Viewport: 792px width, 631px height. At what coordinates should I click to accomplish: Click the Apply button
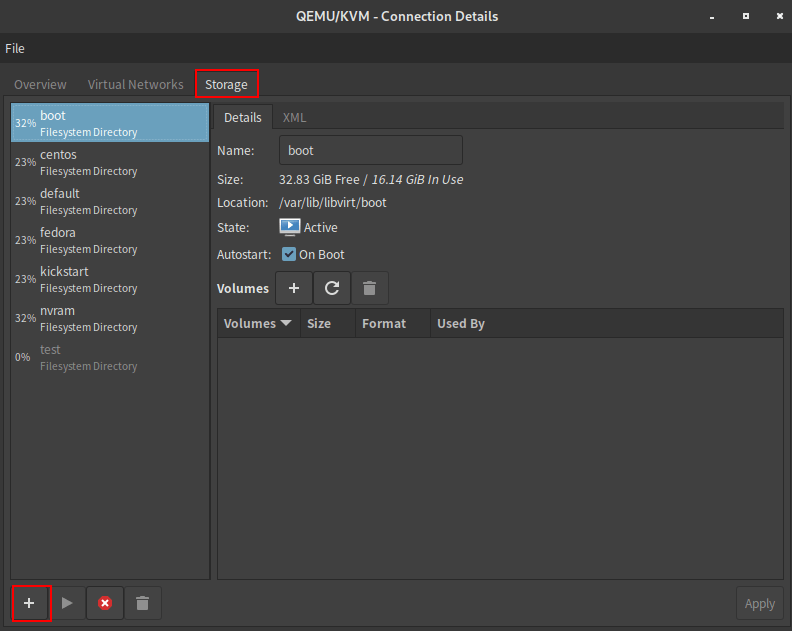[760, 603]
